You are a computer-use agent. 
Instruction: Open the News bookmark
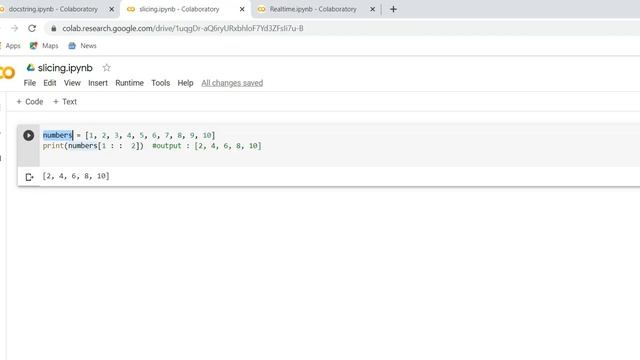(x=82, y=46)
